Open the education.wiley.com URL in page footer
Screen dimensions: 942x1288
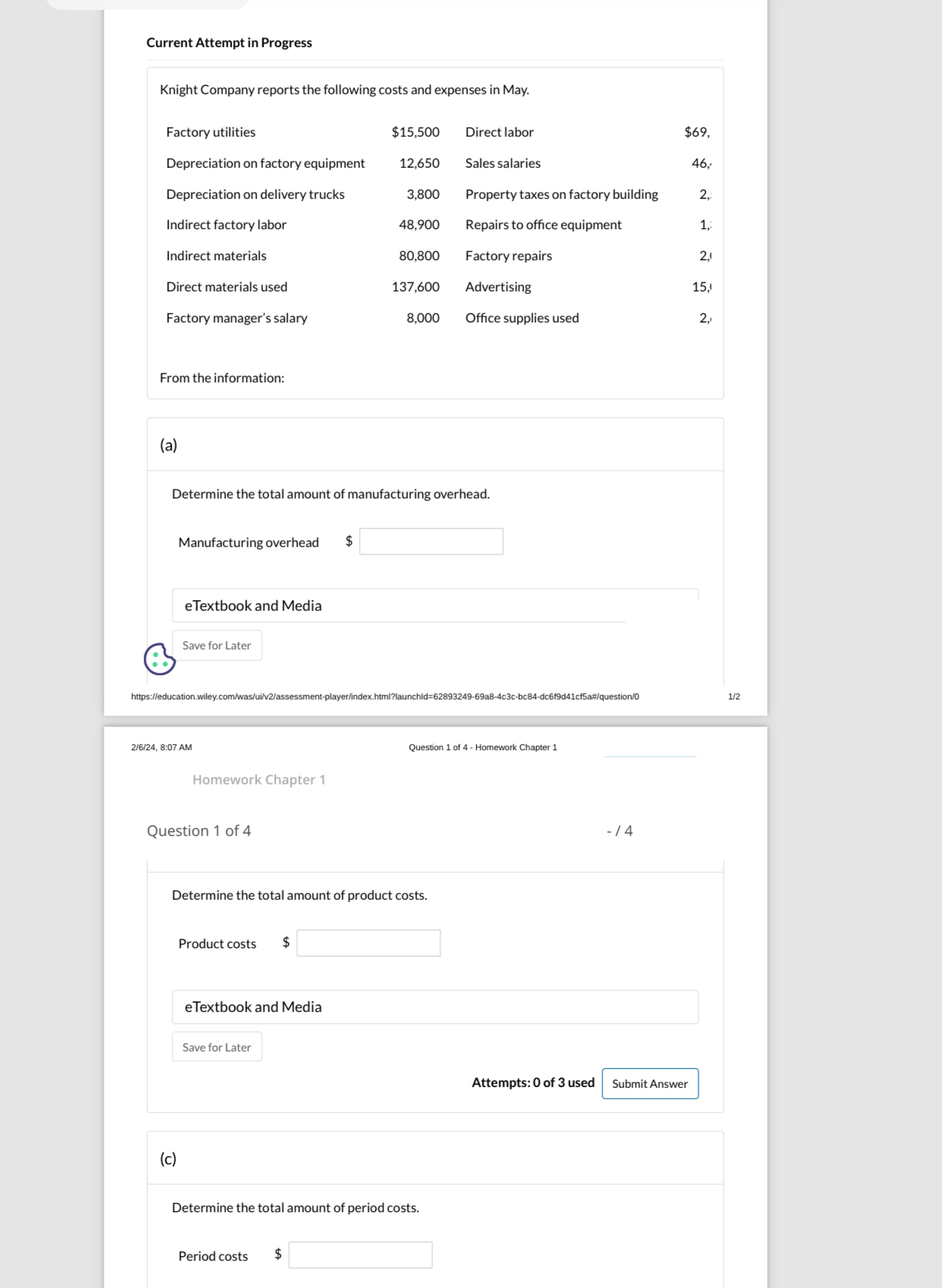point(385,696)
